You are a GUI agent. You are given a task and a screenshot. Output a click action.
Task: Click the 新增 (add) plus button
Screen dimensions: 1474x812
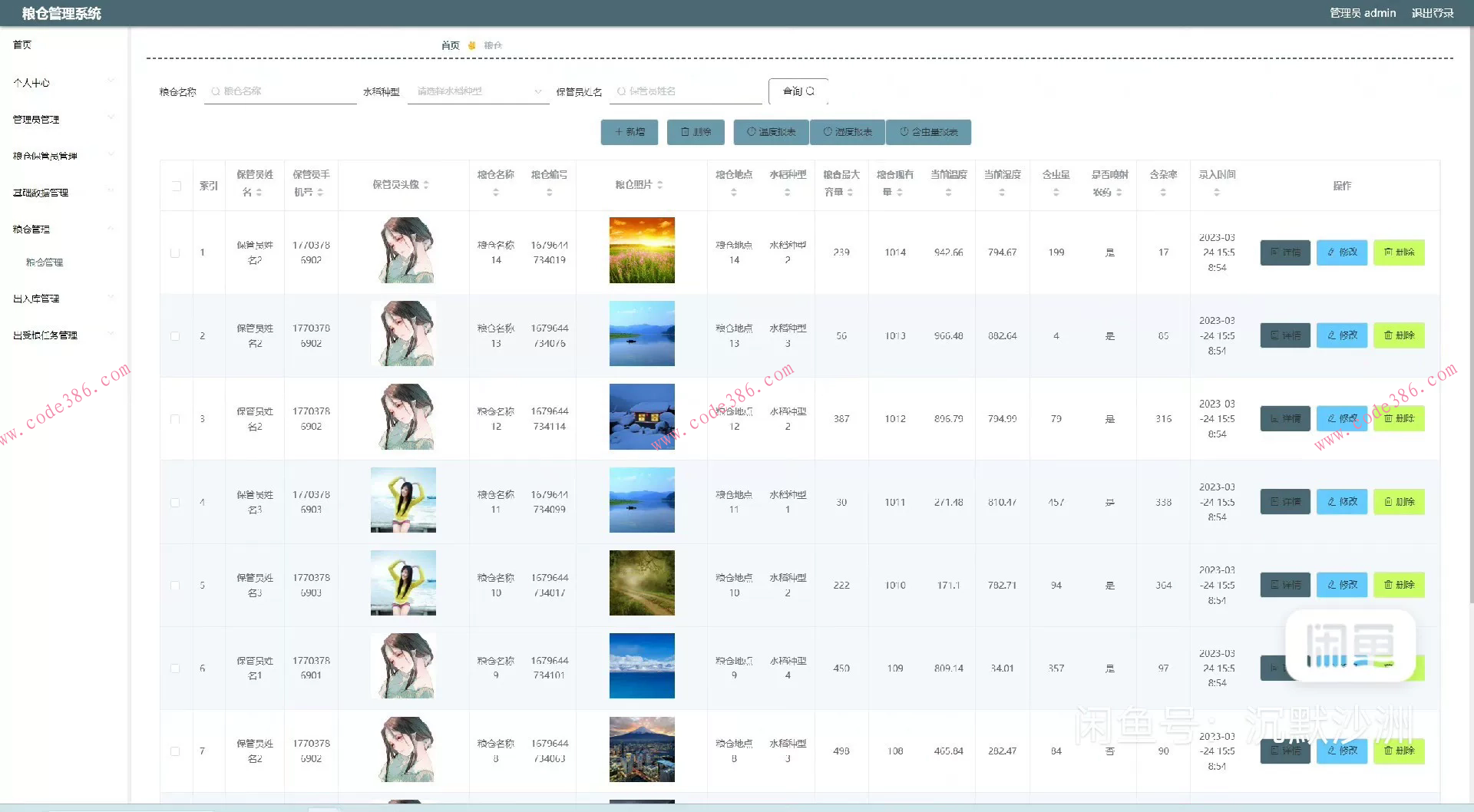coord(629,132)
